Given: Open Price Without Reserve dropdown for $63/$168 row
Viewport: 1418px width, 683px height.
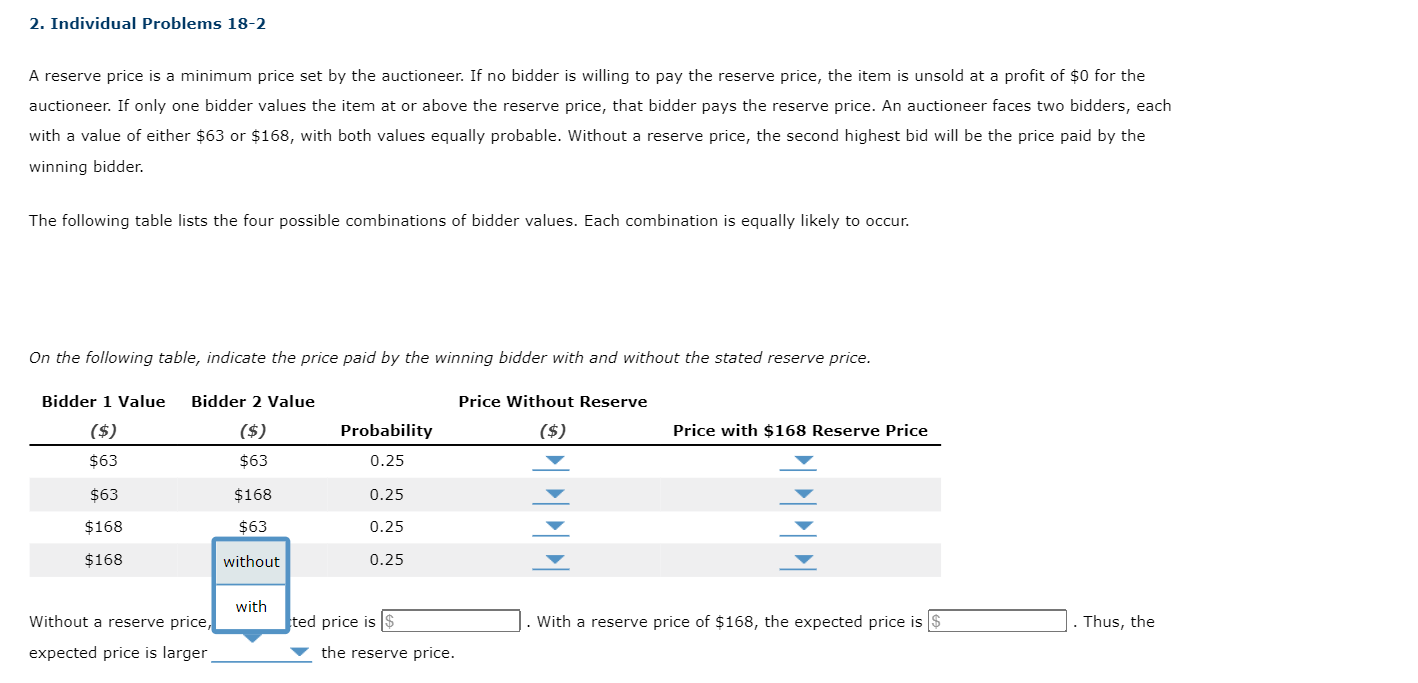Looking at the screenshot, I should point(552,494).
